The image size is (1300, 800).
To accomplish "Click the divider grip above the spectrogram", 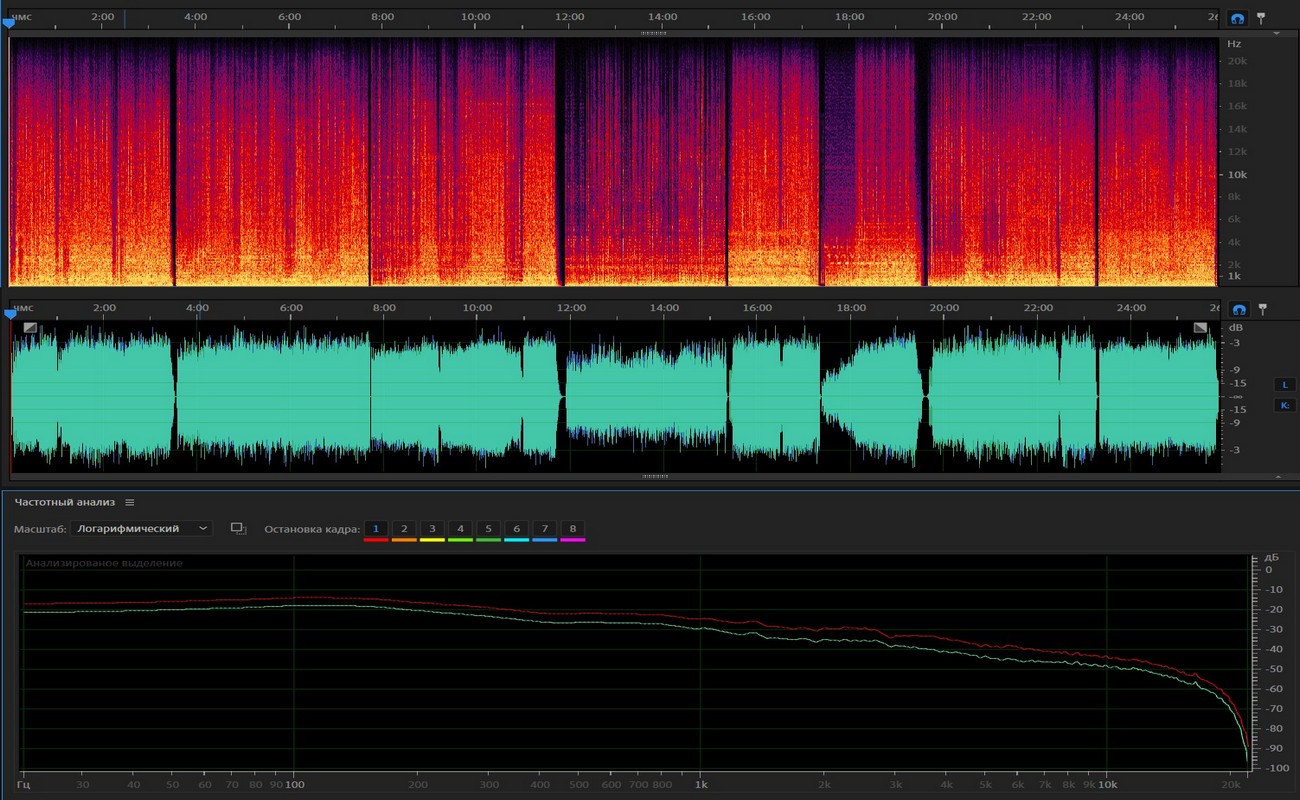I will pos(653,33).
